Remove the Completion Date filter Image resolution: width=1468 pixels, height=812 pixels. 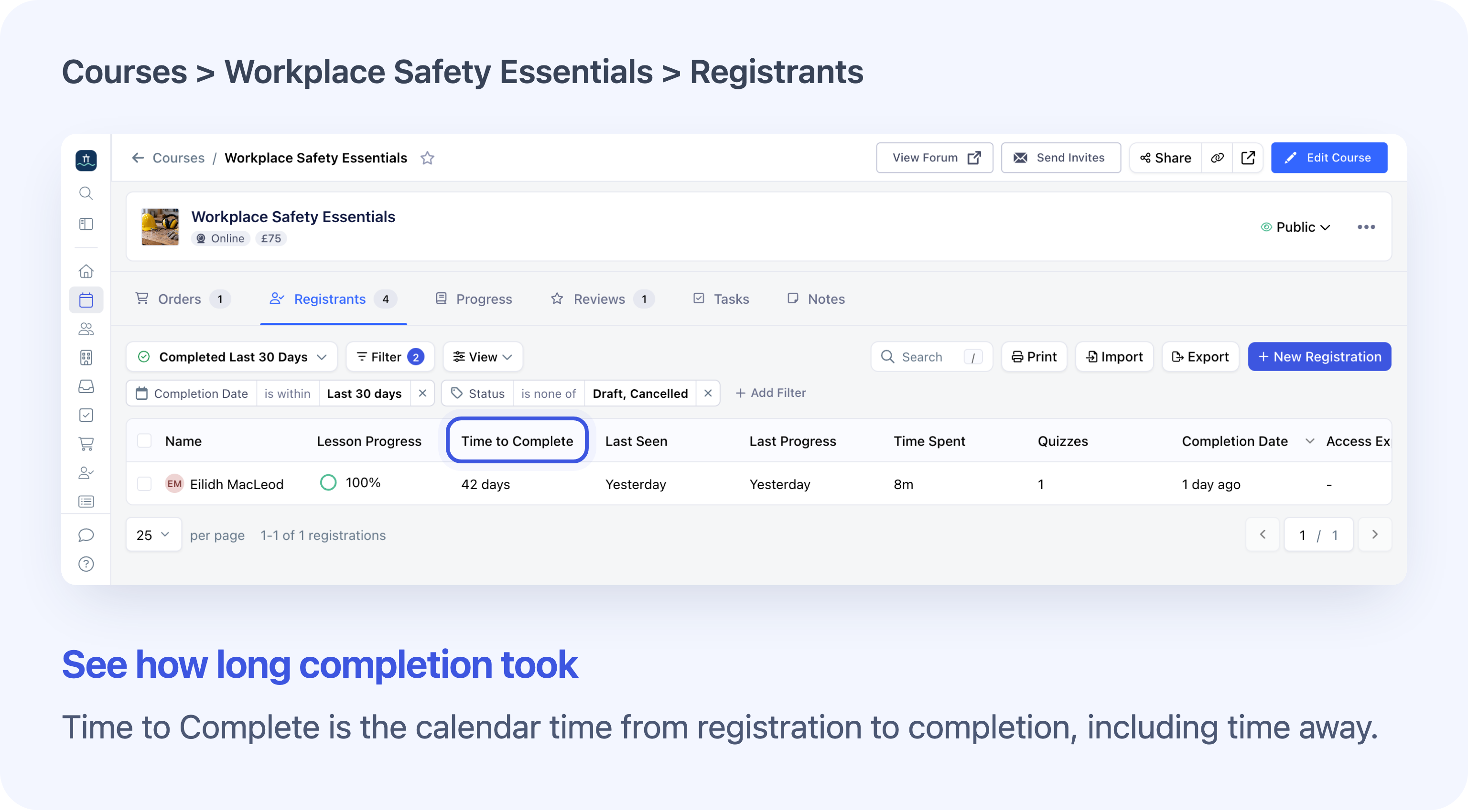[423, 394]
